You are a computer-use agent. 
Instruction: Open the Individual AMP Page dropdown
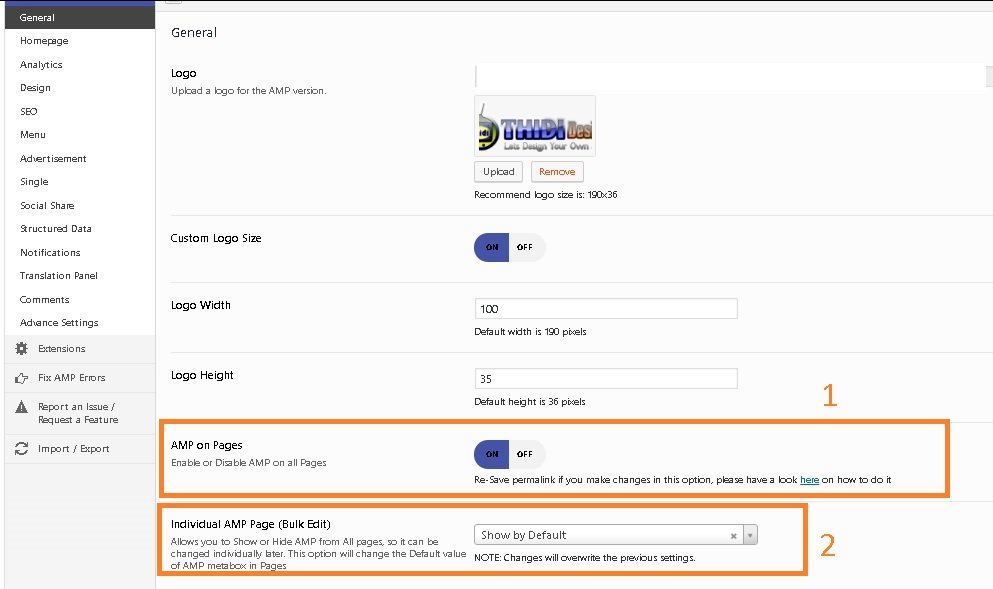(x=605, y=535)
